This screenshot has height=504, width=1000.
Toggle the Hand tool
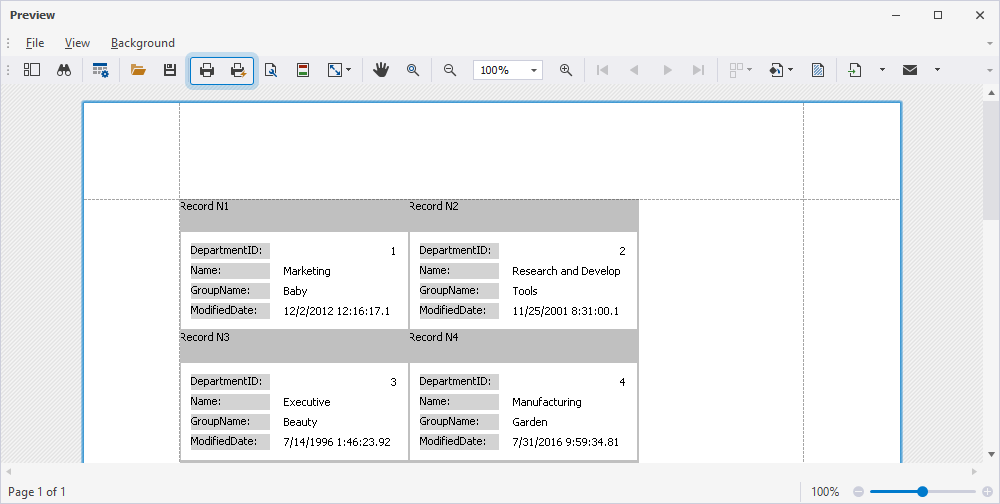click(381, 70)
